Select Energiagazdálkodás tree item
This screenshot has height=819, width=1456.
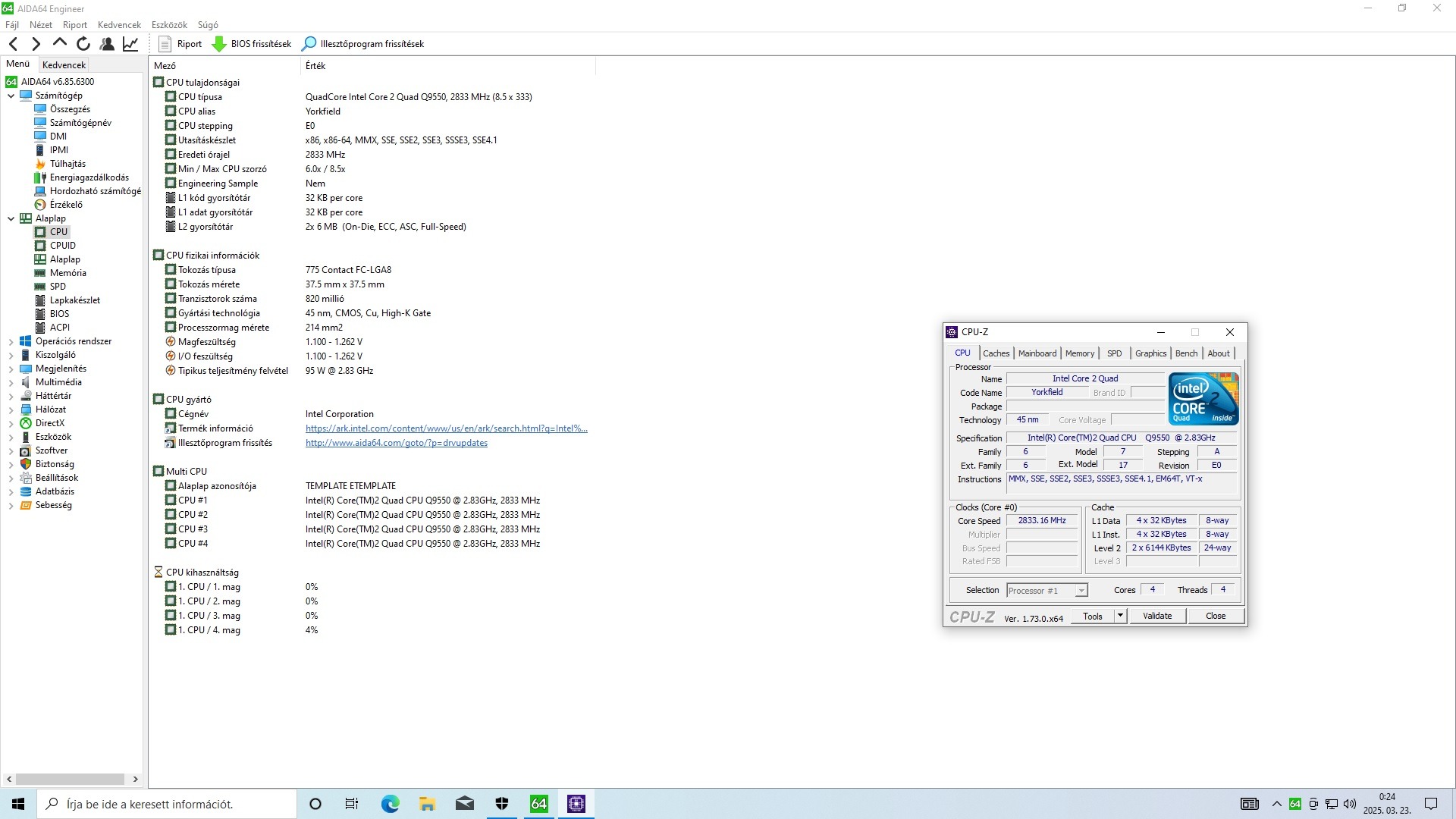[89, 177]
